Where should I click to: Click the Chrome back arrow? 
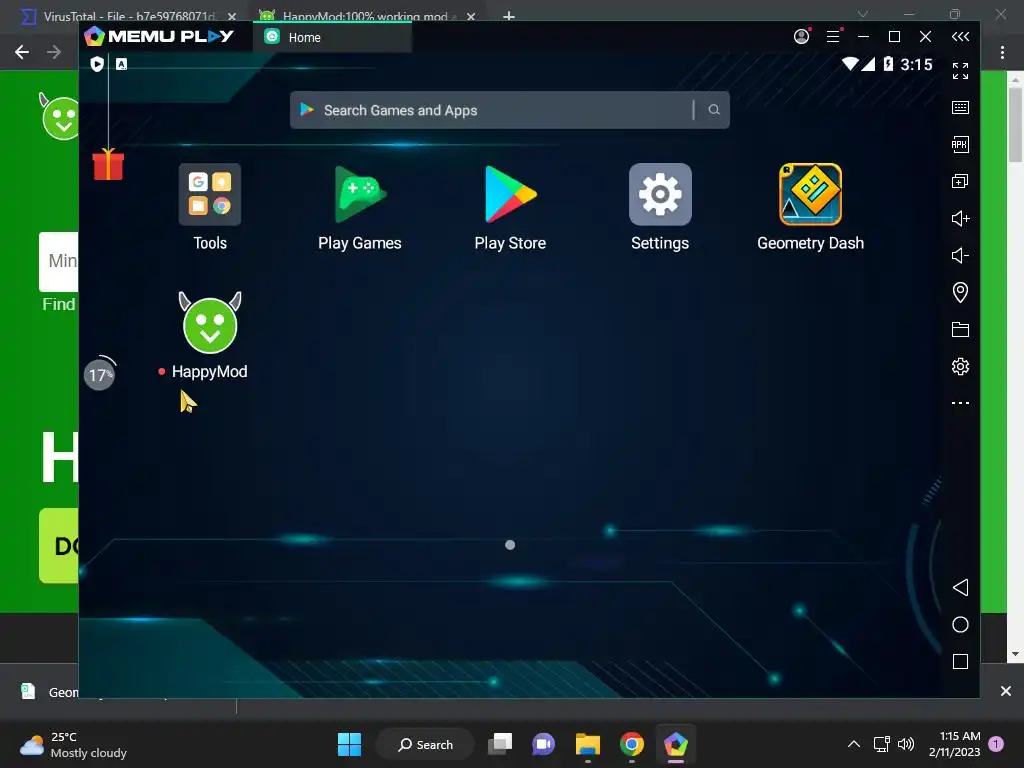pos(22,52)
